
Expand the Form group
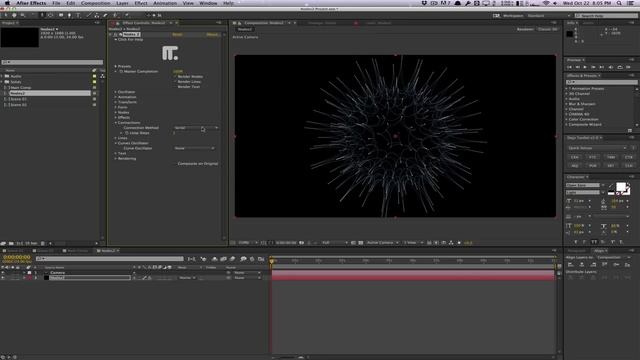click(x=116, y=107)
